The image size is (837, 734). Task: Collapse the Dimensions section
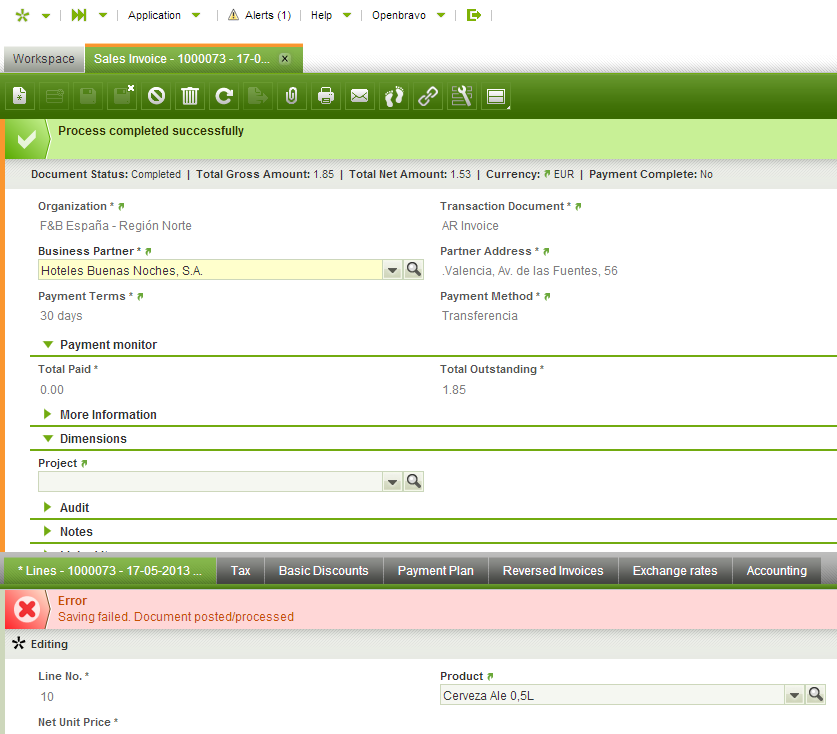(x=48, y=439)
